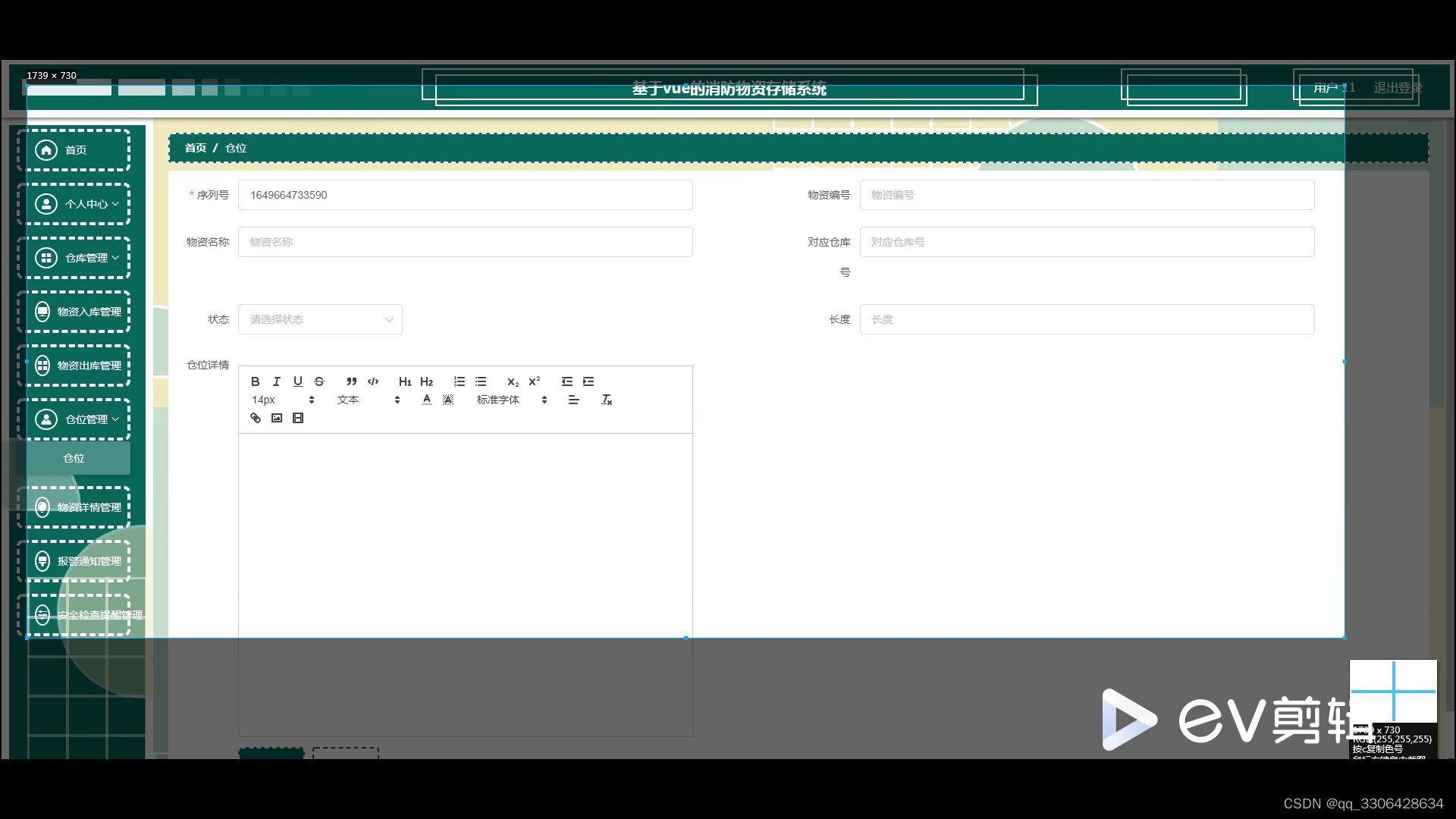Click the person icon beside 个人中心
The height and width of the screenshot is (819, 1456).
46,204
